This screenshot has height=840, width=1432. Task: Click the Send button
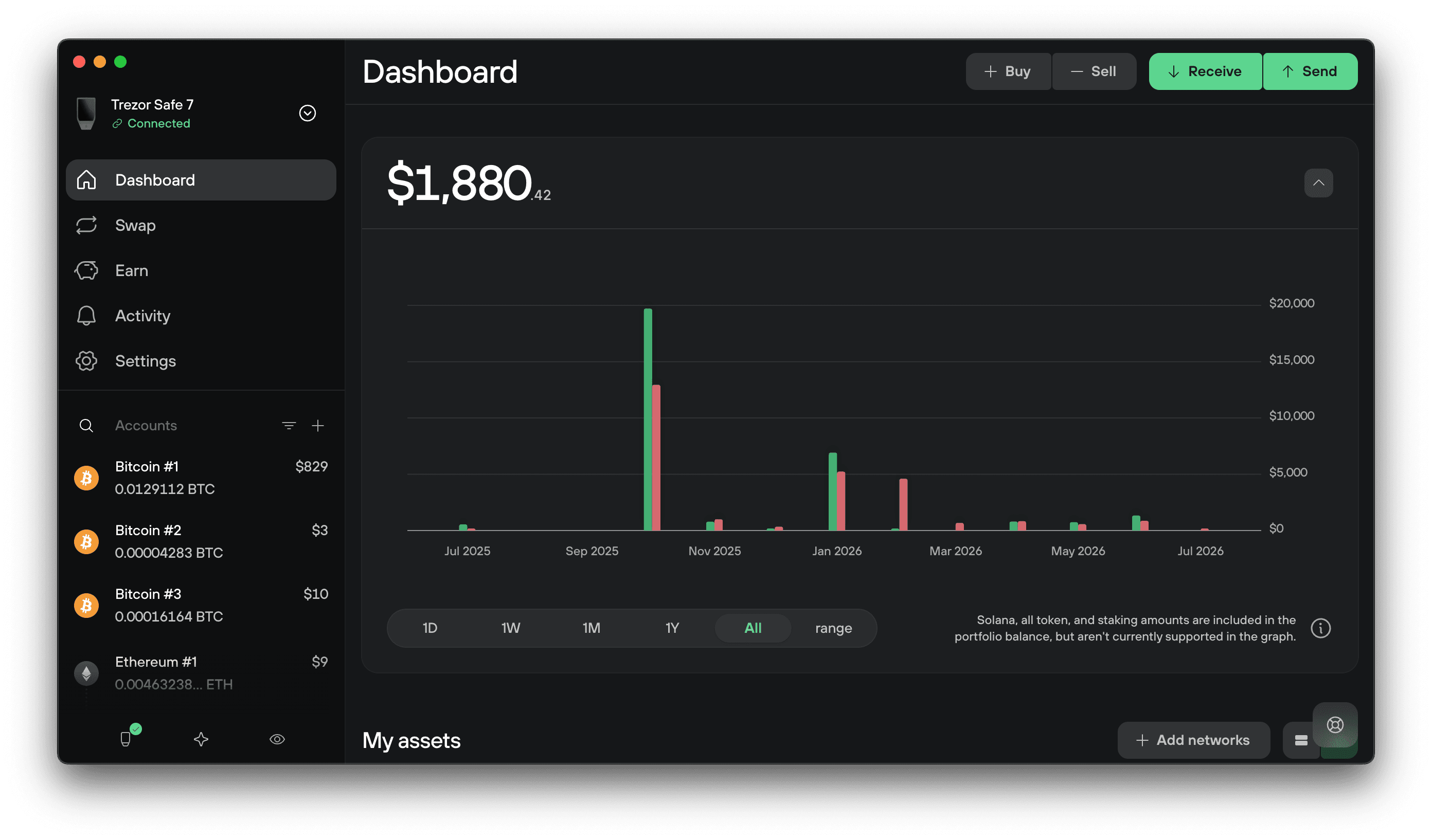click(x=1310, y=71)
